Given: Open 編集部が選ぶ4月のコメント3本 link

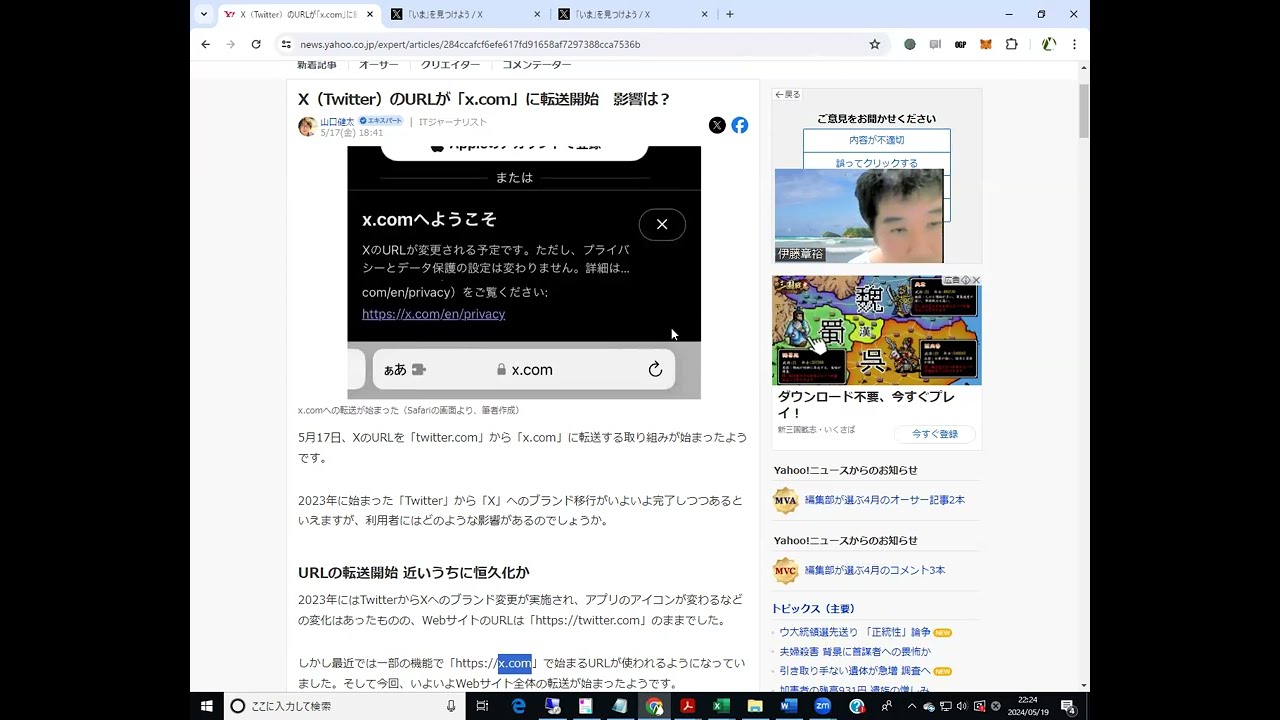Looking at the screenshot, I should pos(875,570).
